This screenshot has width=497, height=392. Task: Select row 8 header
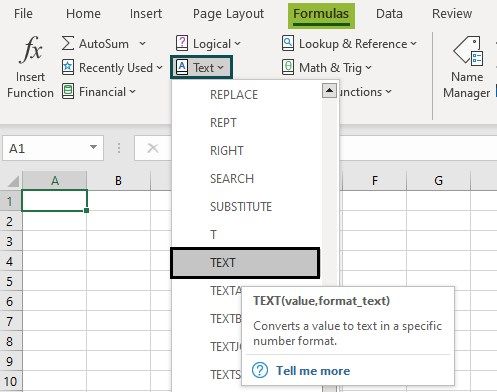[x=11, y=341]
